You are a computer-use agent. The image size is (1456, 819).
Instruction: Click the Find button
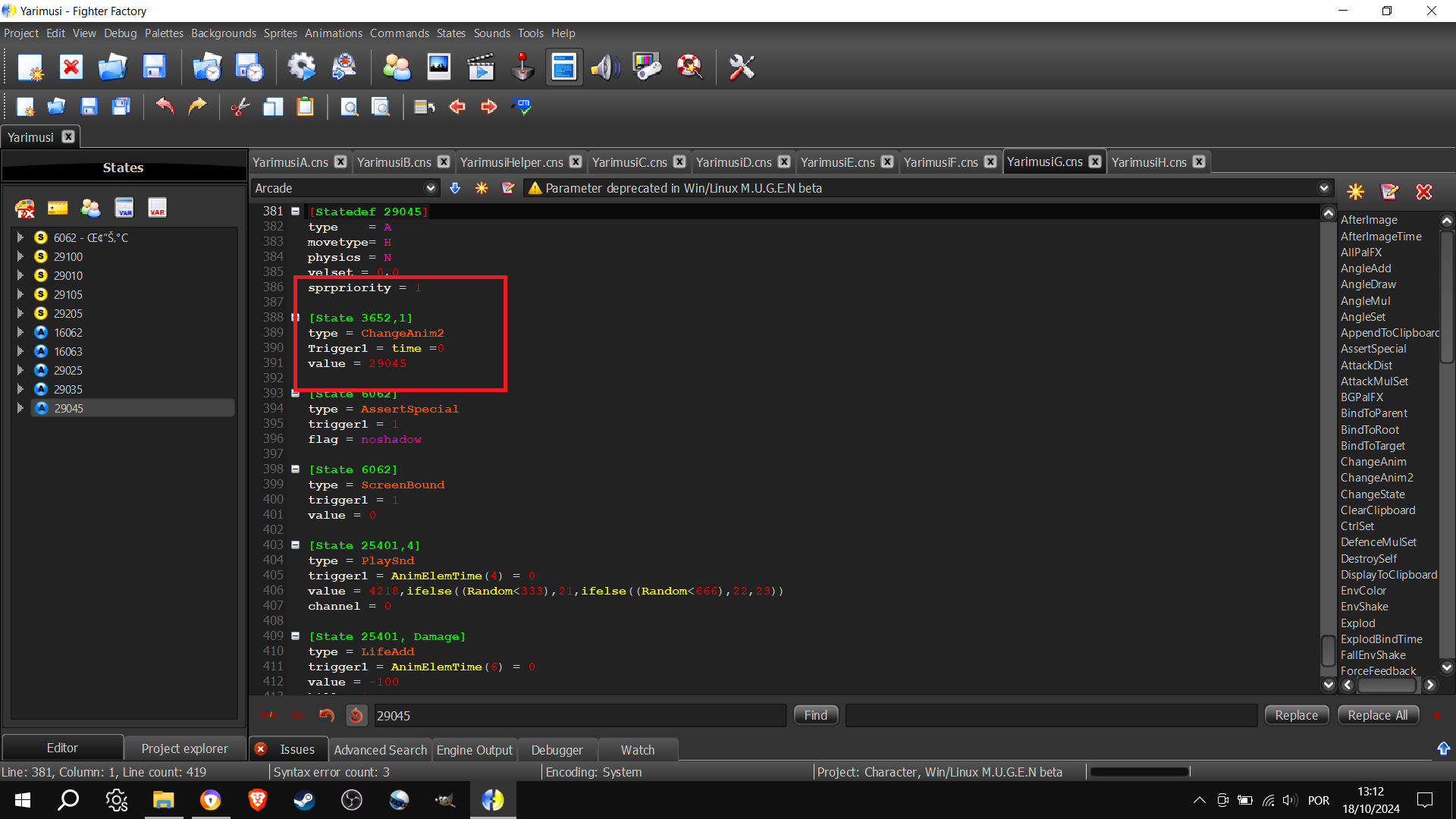tap(816, 715)
